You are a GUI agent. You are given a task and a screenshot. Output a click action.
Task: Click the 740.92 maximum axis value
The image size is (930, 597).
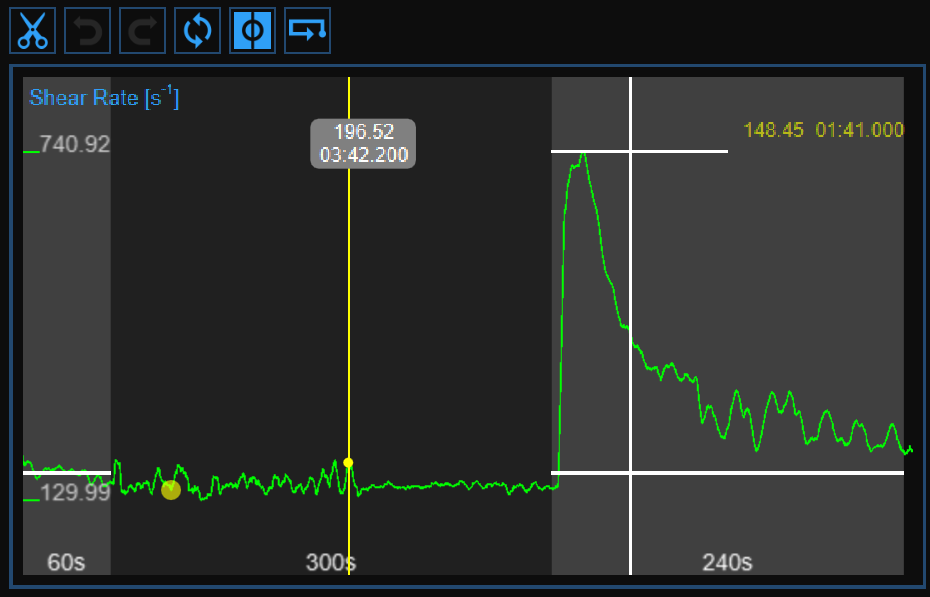(74, 144)
